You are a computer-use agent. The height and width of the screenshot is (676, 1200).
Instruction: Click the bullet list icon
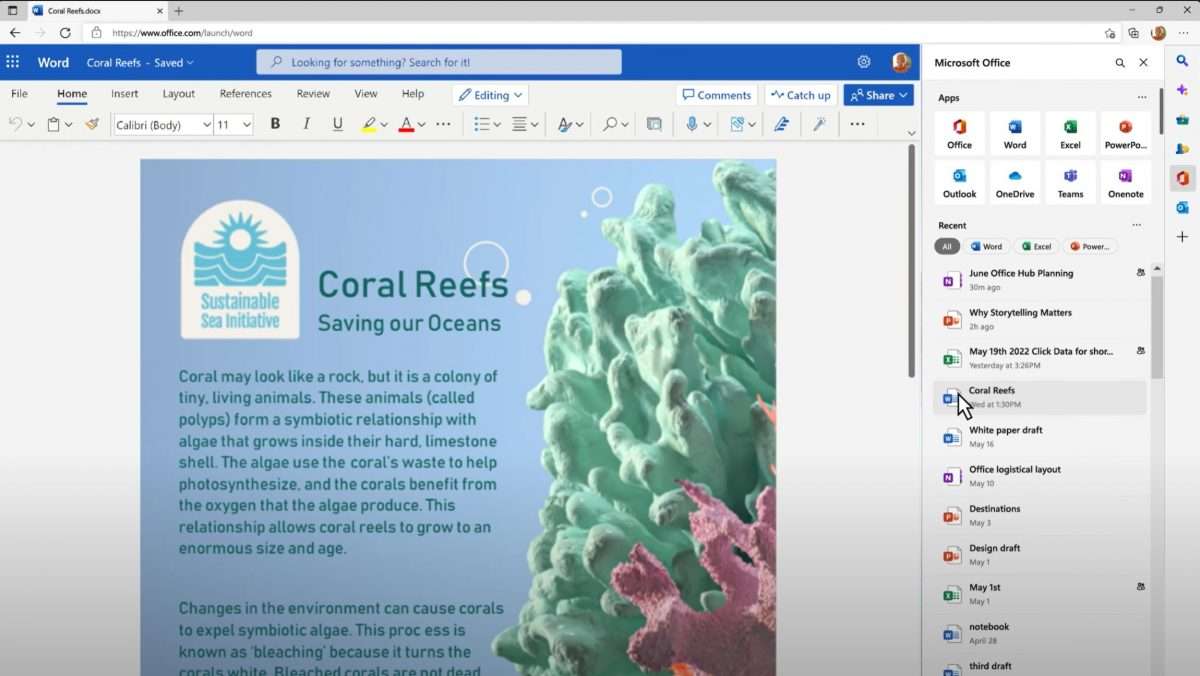[x=482, y=124]
